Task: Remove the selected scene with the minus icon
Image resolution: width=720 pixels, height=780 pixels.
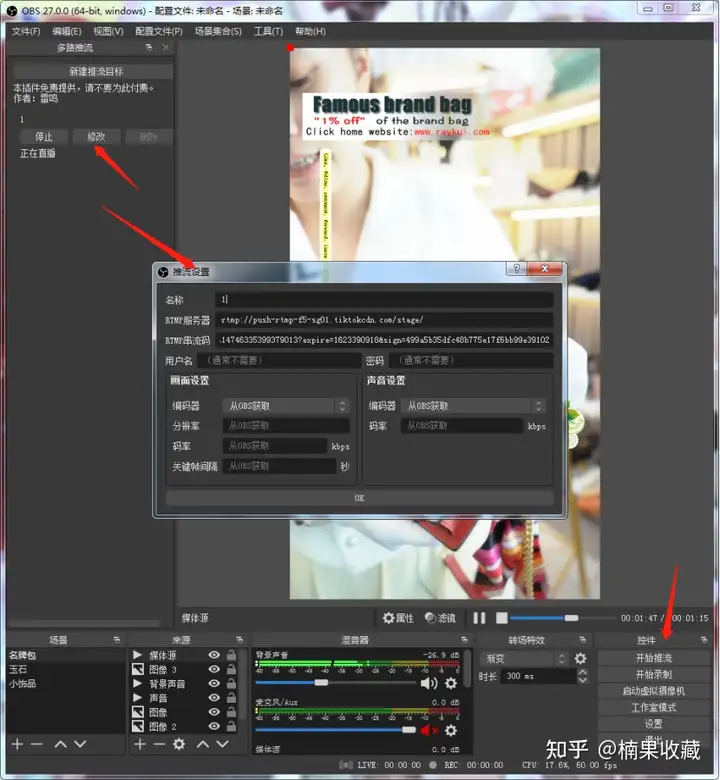Action: pos(37,744)
